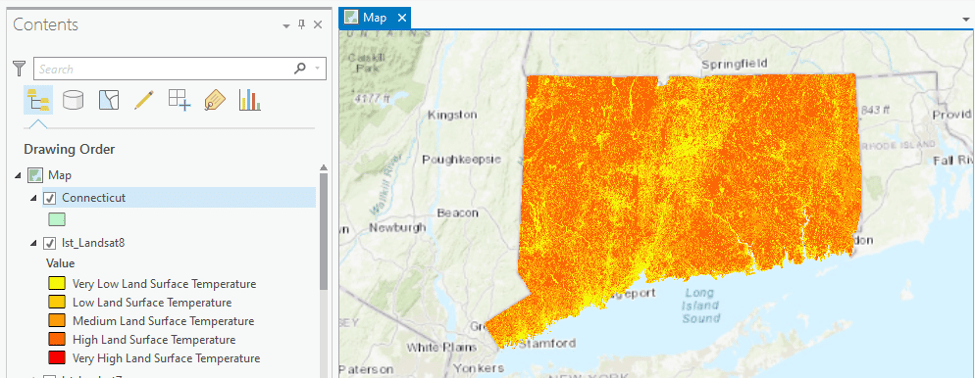This screenshot has height=379, width=977.
Task: Click the Medium temperature orange swatch
Action: 57,321
